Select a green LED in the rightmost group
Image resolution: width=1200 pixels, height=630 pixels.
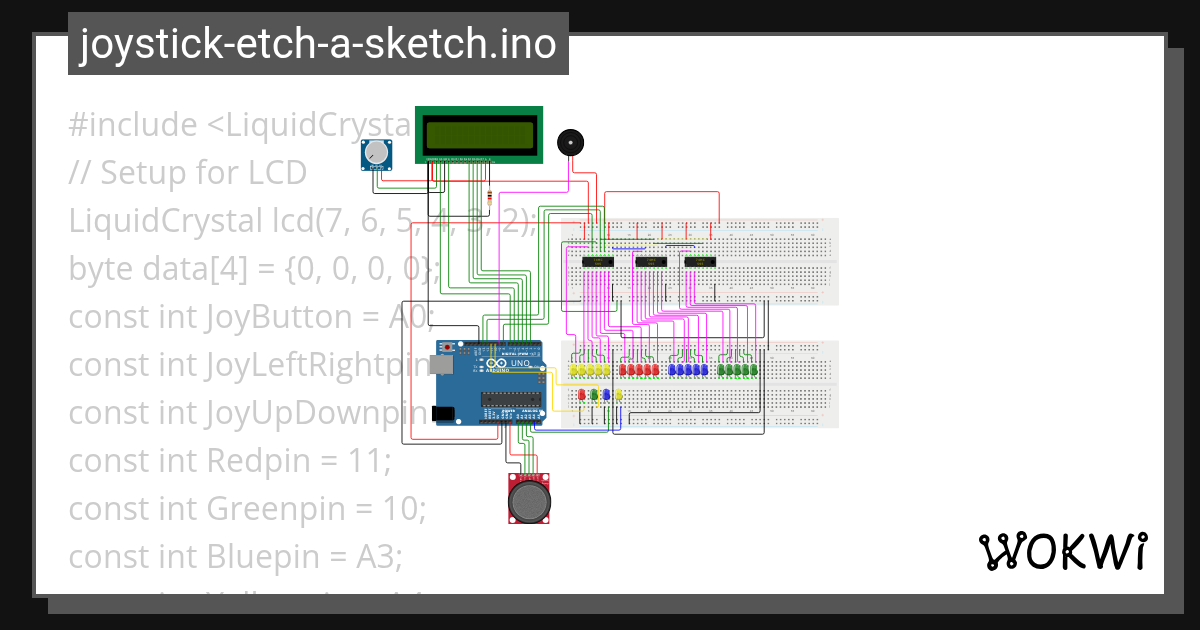coord(737,370)
